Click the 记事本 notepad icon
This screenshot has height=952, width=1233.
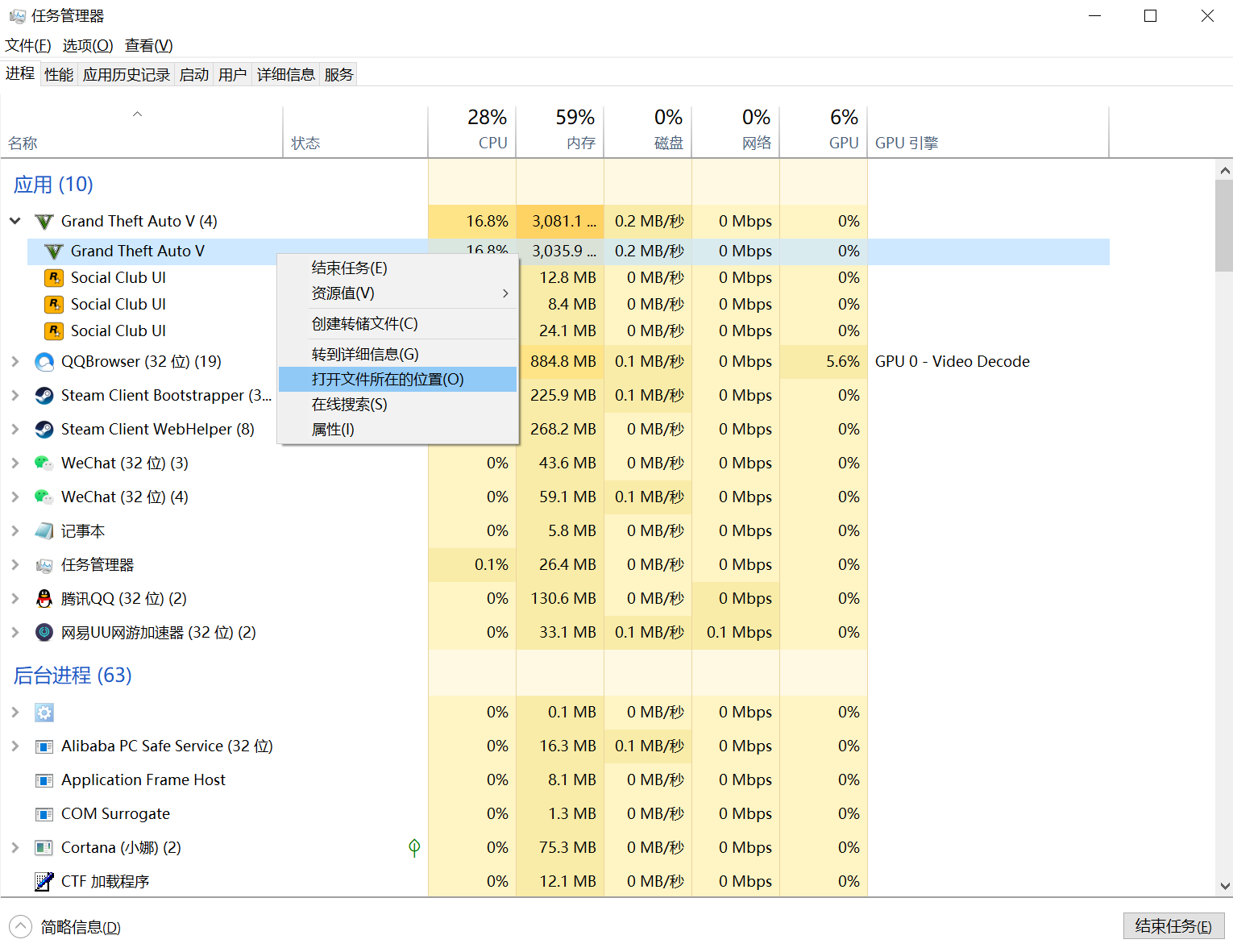44,531
